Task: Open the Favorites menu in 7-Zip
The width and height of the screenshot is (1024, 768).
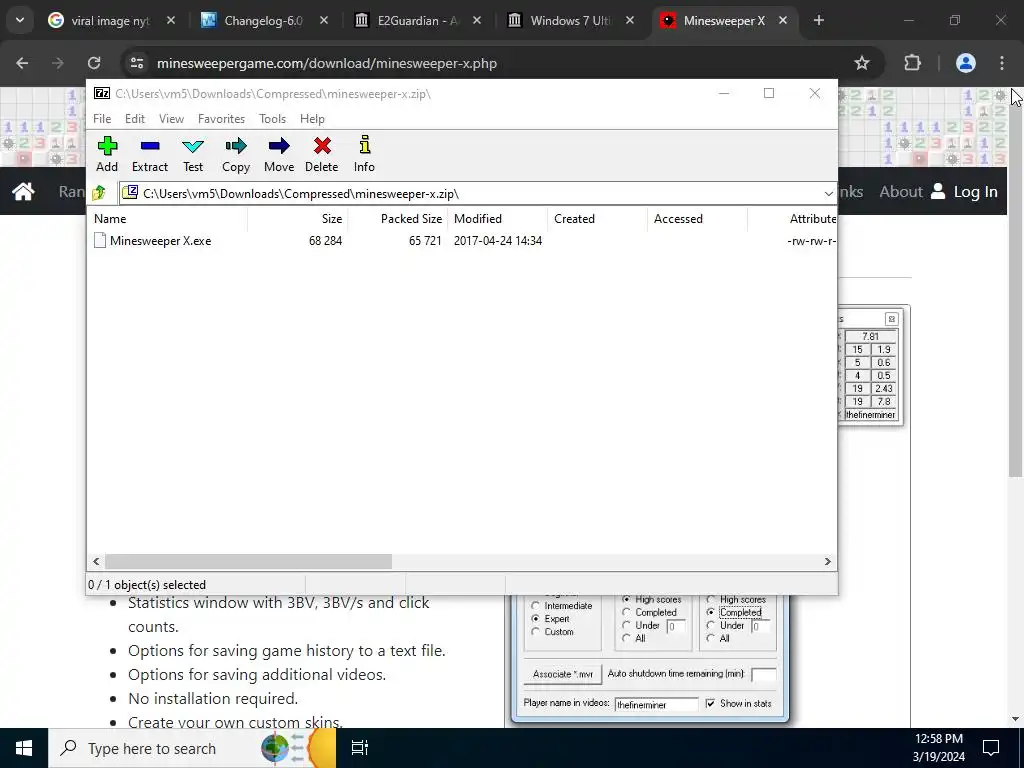Action: pos(221,119)
